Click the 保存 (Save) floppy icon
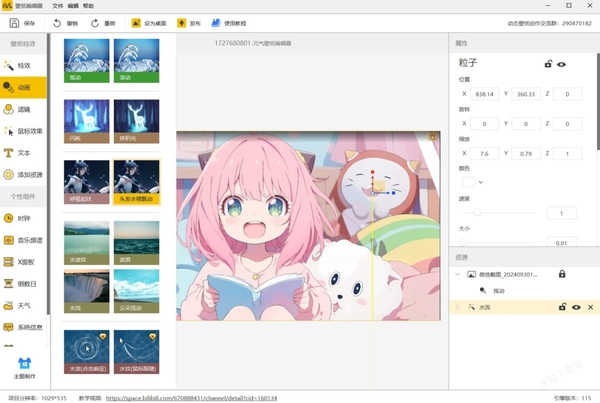This screenshot has width=600, height=403. click(14, 23)
